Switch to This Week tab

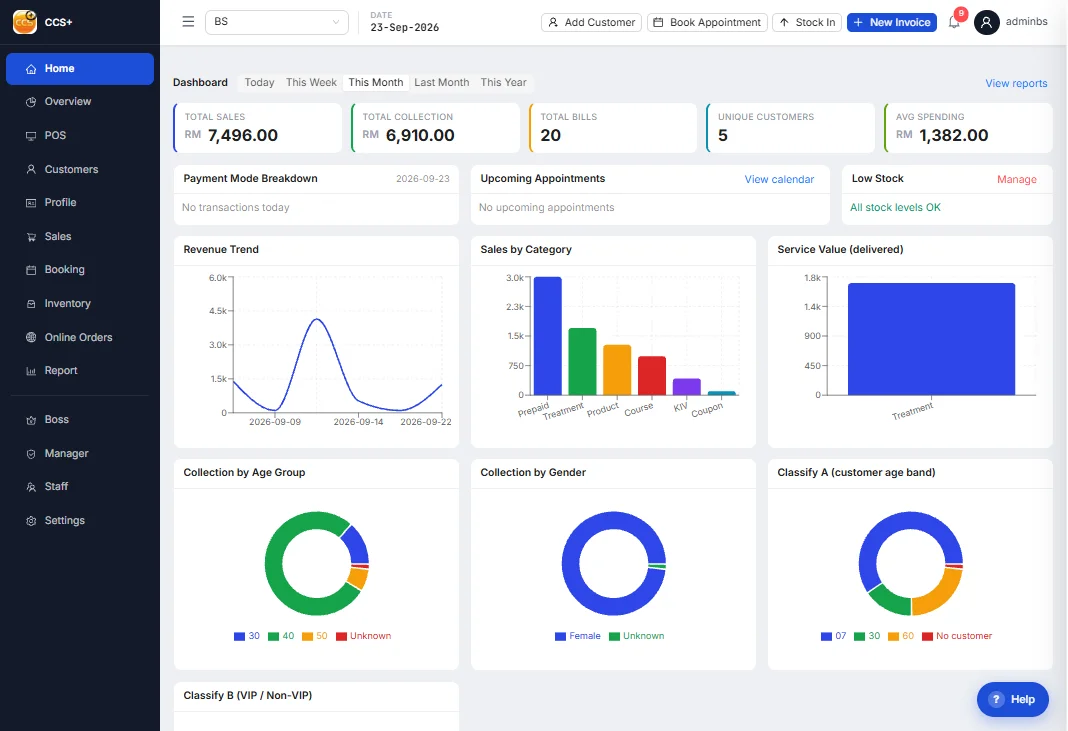coord(311,82)
